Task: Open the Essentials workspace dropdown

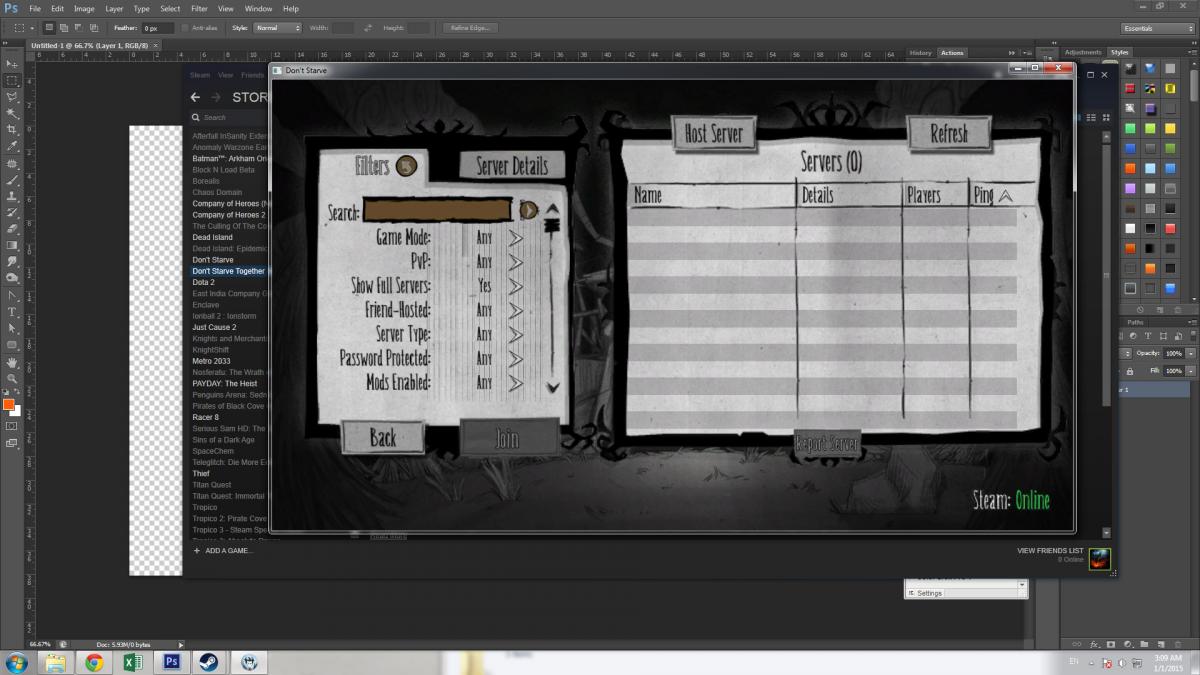Action: click(1157, 28)
